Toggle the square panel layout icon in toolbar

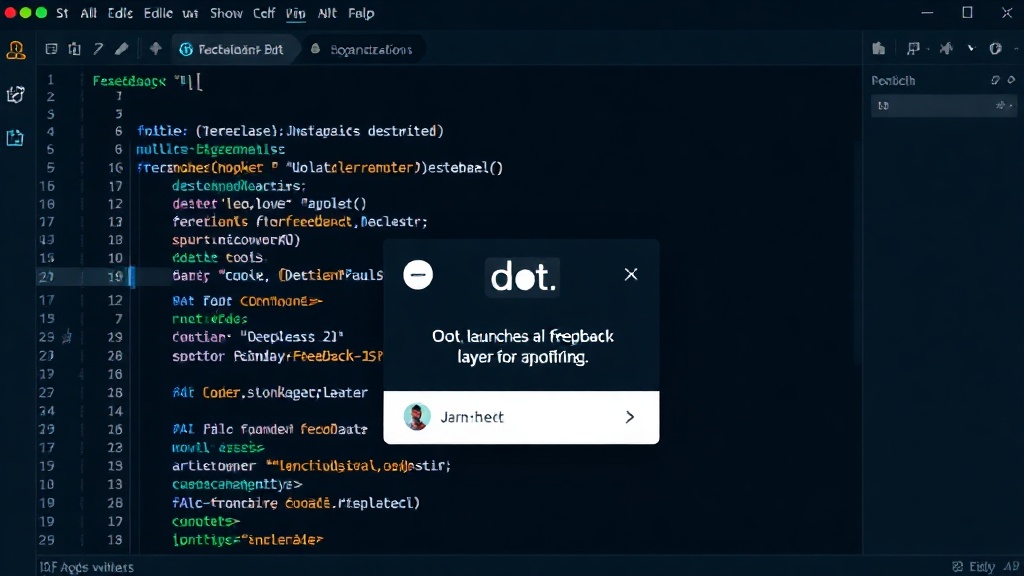[x=51, y=49]
